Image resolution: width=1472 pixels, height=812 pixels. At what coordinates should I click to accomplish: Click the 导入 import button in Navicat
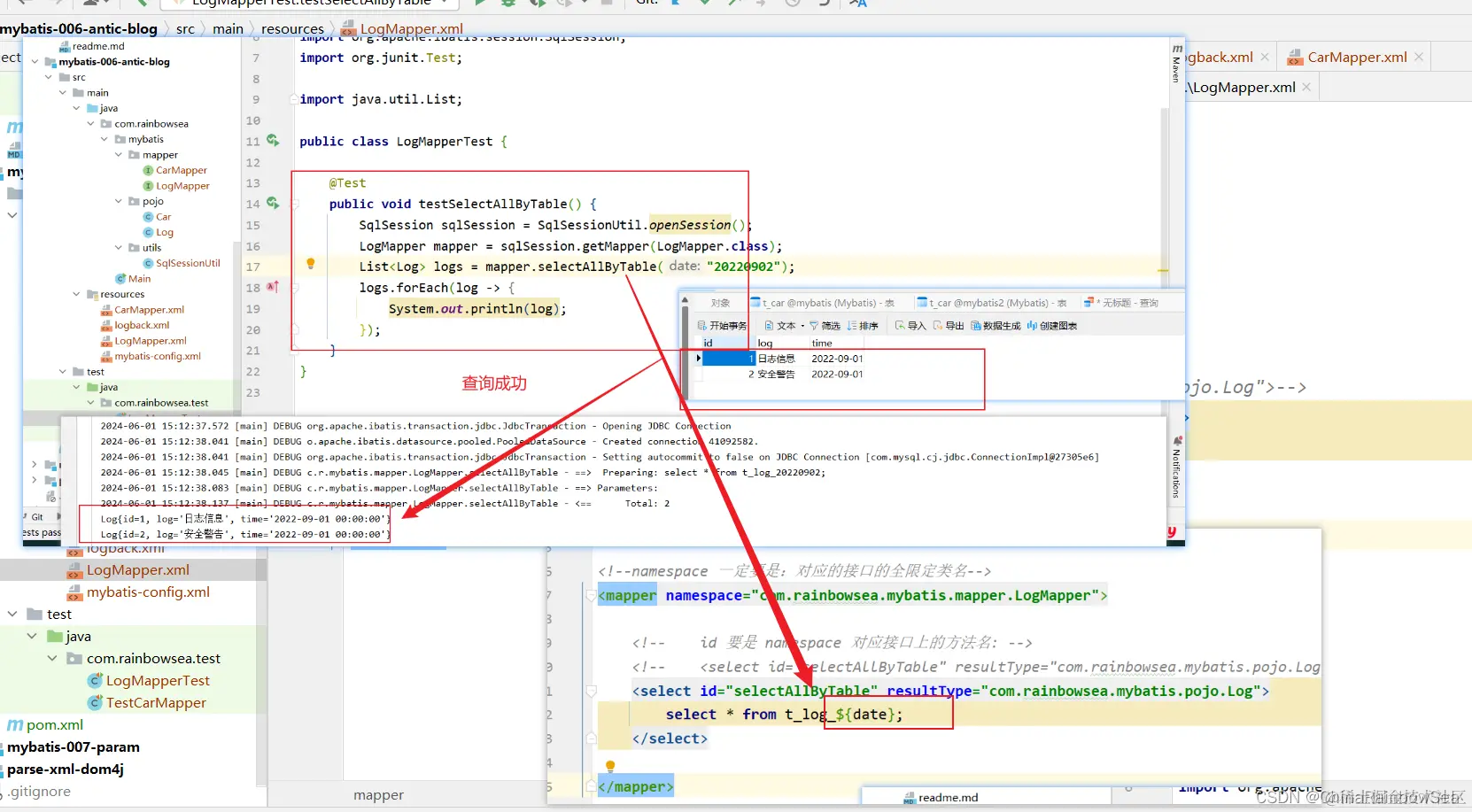click(910, 326)
